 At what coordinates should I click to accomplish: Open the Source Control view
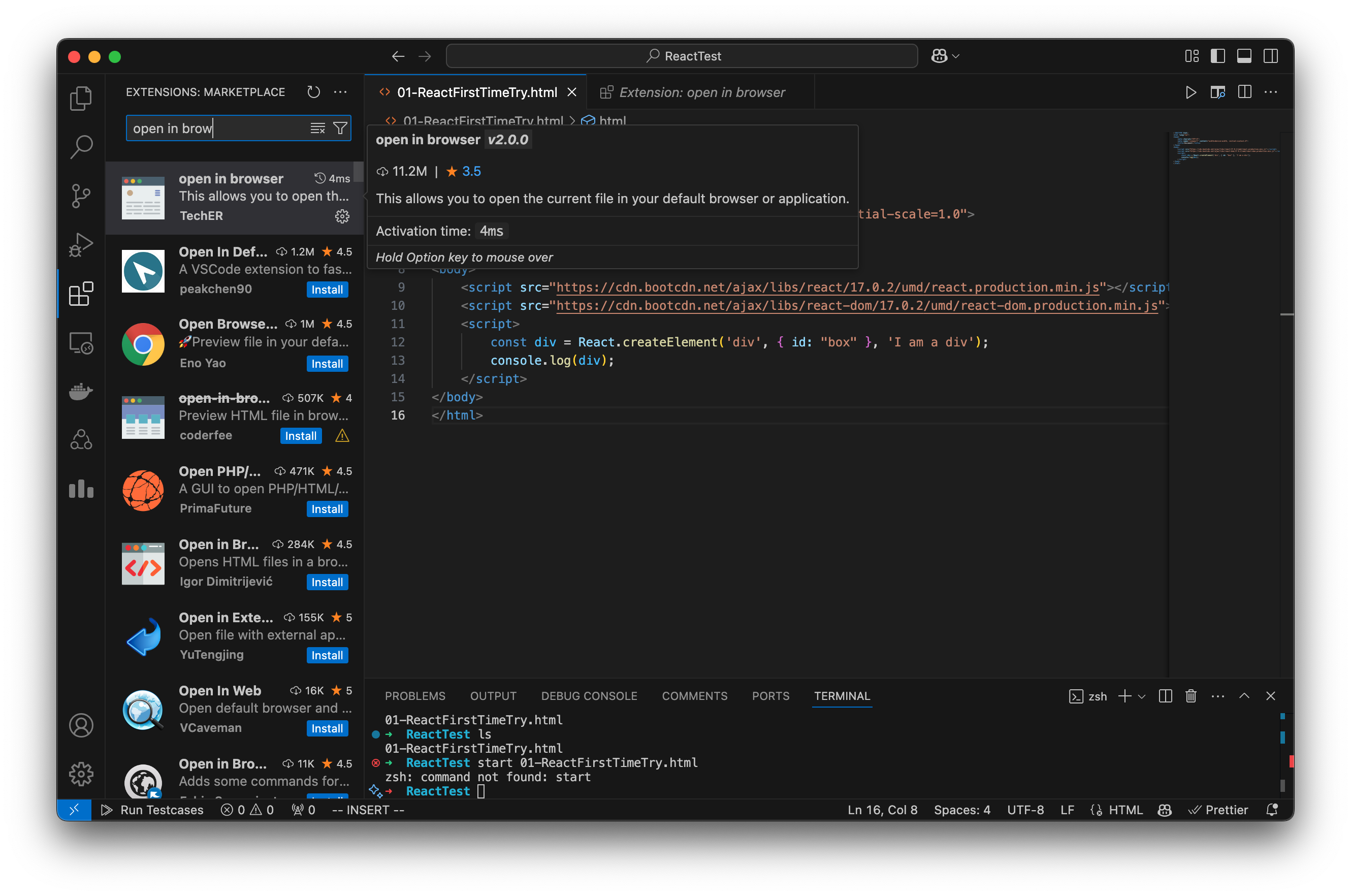point(81,196)
